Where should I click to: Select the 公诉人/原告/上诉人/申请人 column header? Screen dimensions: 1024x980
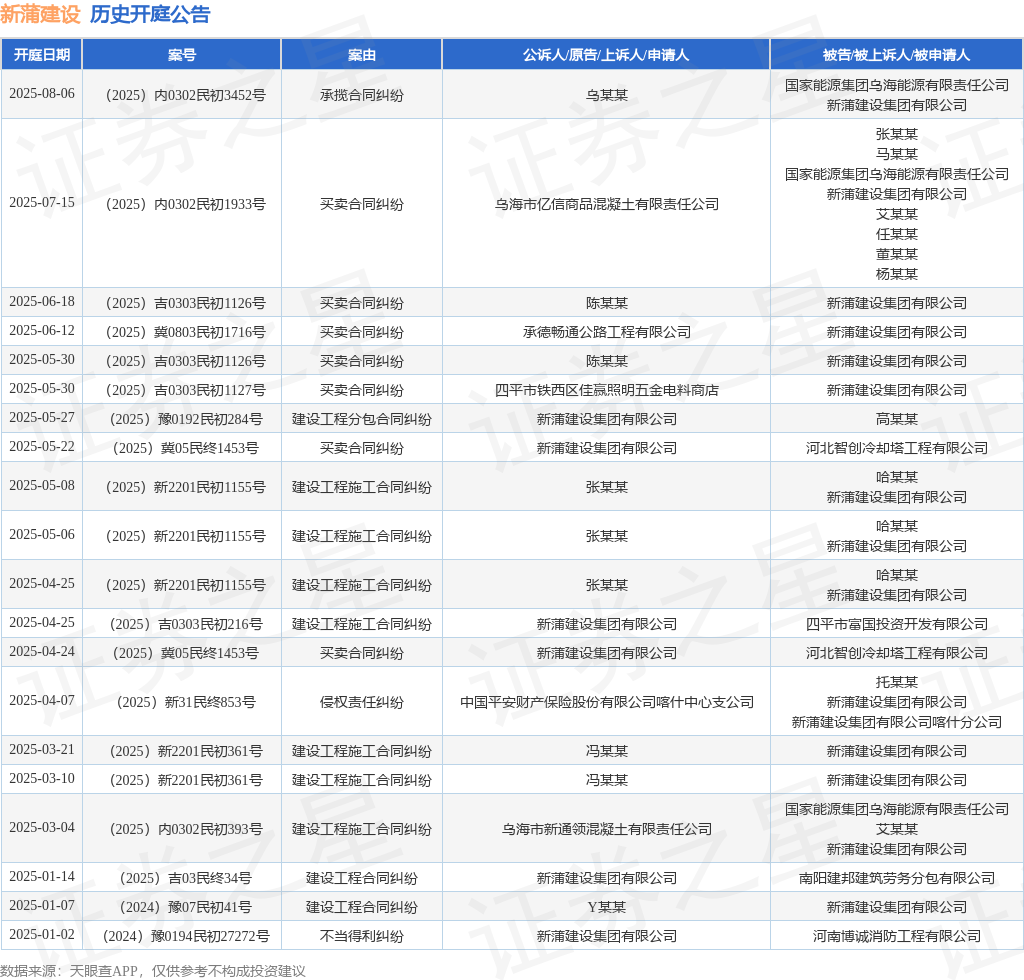606,55
